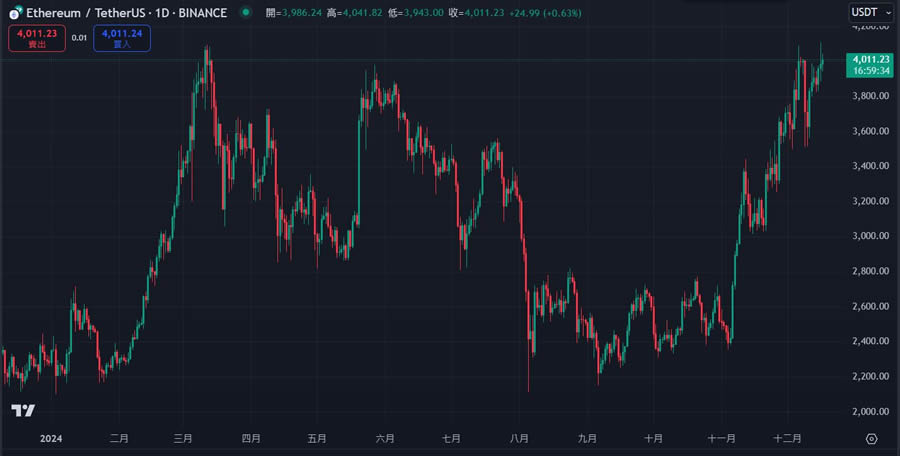Image resolution: width=900 pixels, height=456 pixels.
Task: Click the green market status indicator dot
Action: [x=245, y=12]
